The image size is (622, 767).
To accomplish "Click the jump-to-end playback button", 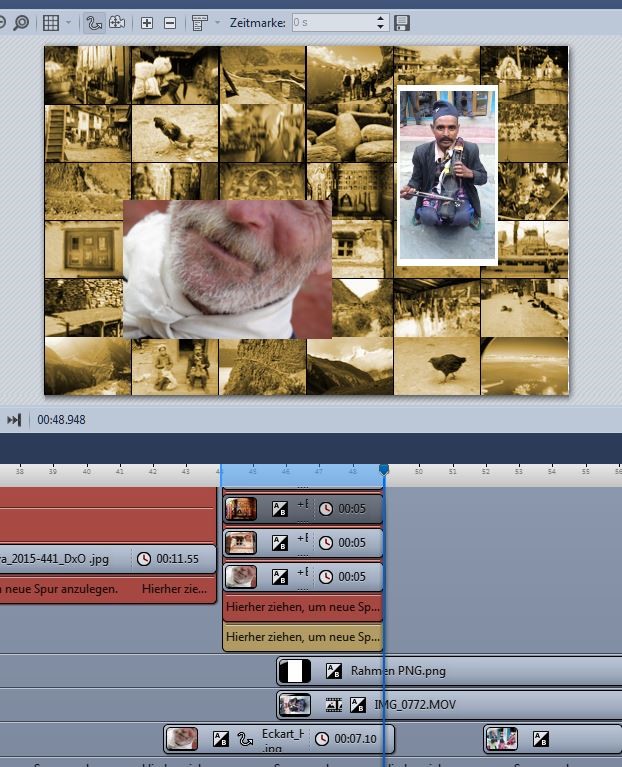I will [14, 420].
